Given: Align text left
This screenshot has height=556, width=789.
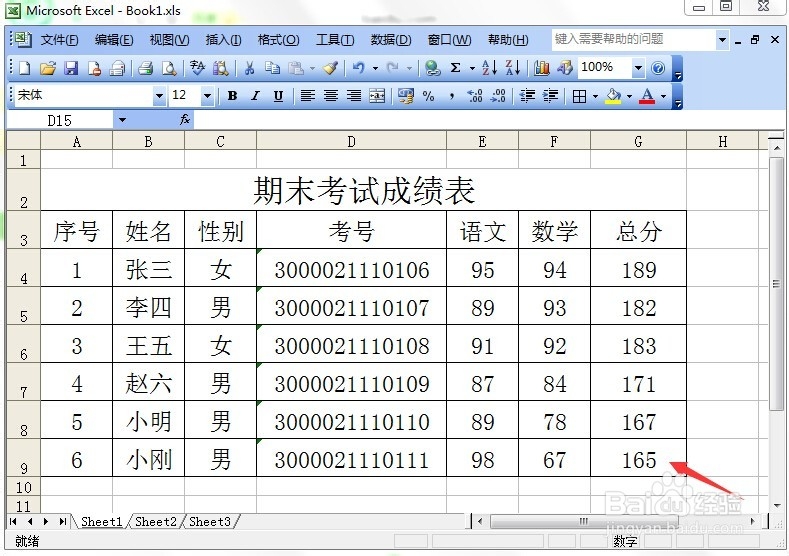Looking at the screenshot, I should click(x=307, y=96).
